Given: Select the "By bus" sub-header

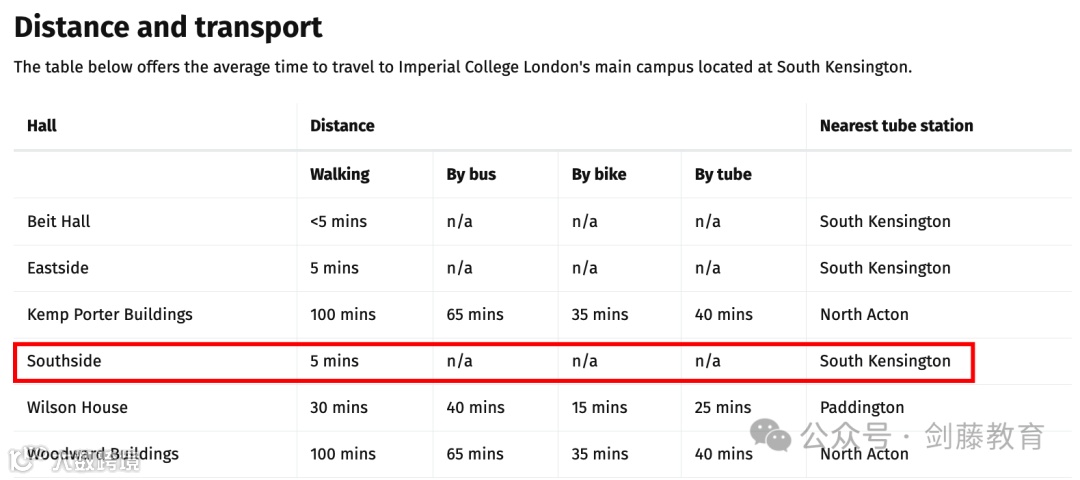Looking at the screenshot, I should pos(471,174).
